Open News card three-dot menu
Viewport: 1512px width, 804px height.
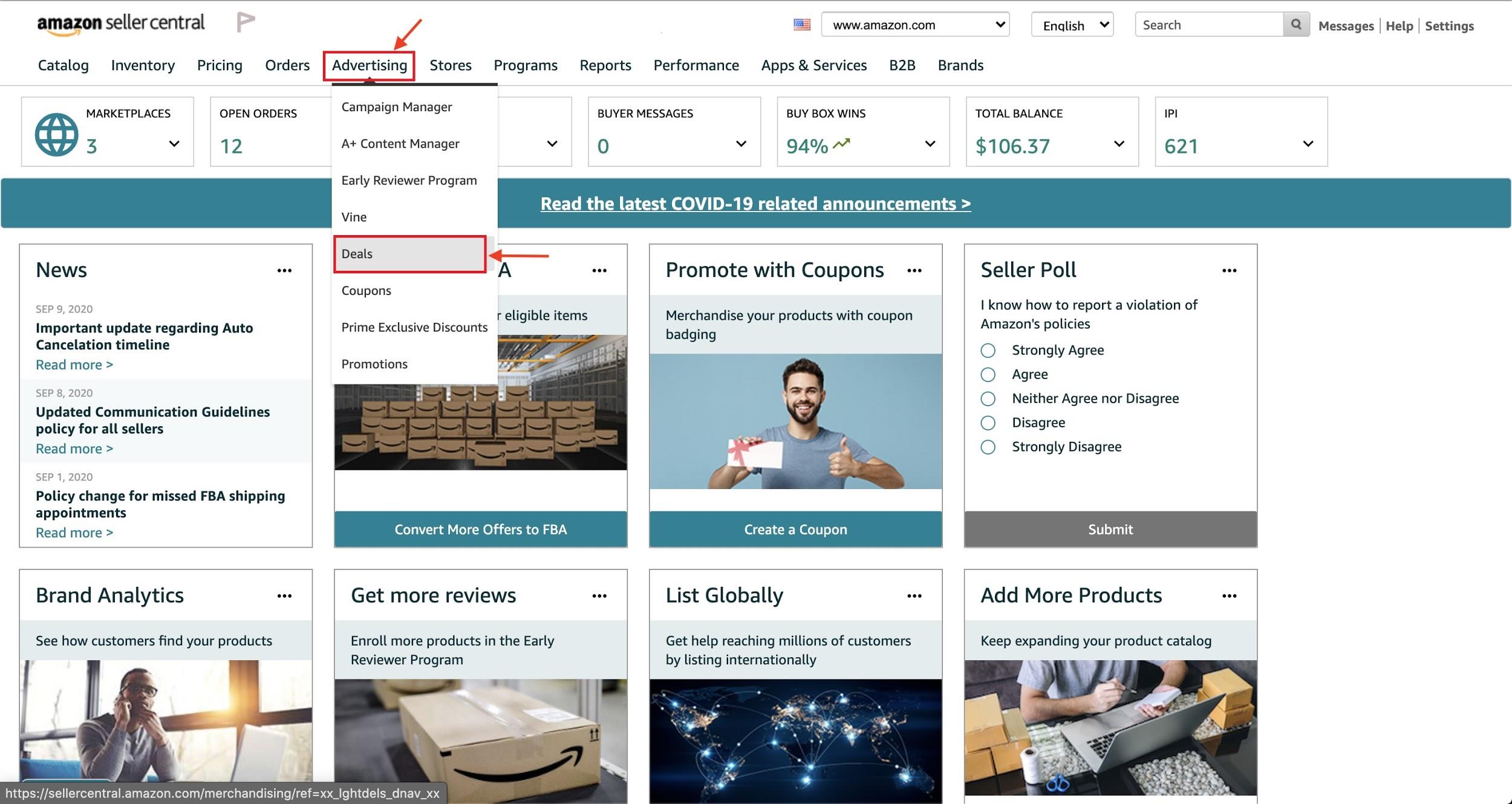284,270
